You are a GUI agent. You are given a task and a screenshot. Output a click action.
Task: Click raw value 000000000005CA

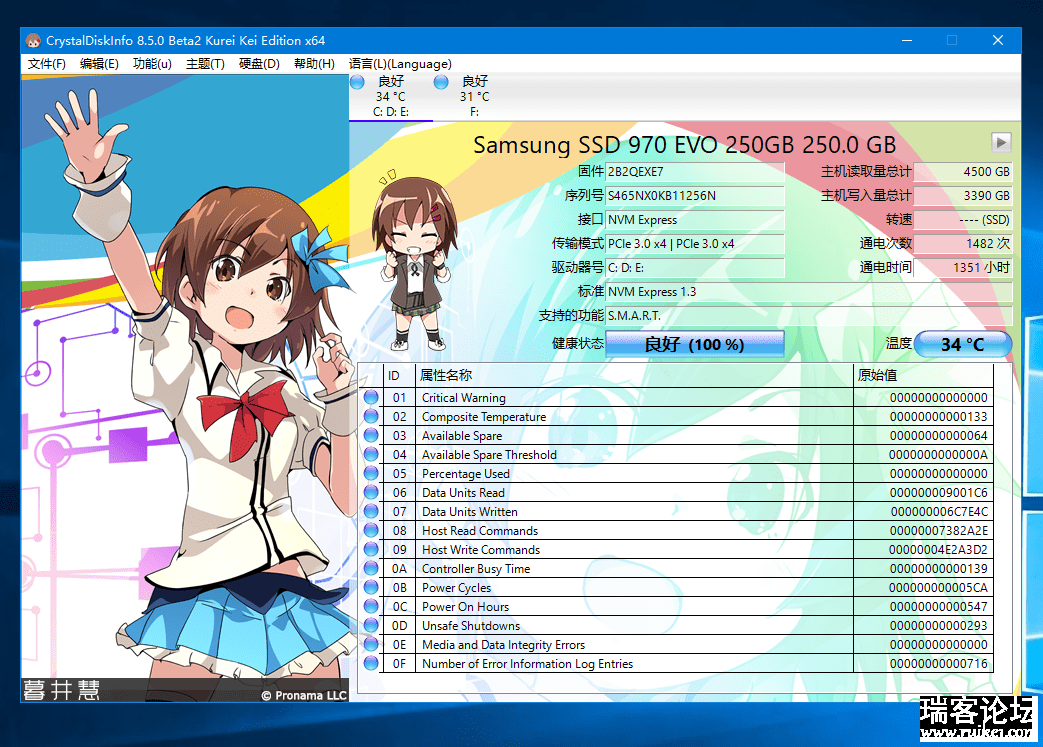[x=938, y=588]
